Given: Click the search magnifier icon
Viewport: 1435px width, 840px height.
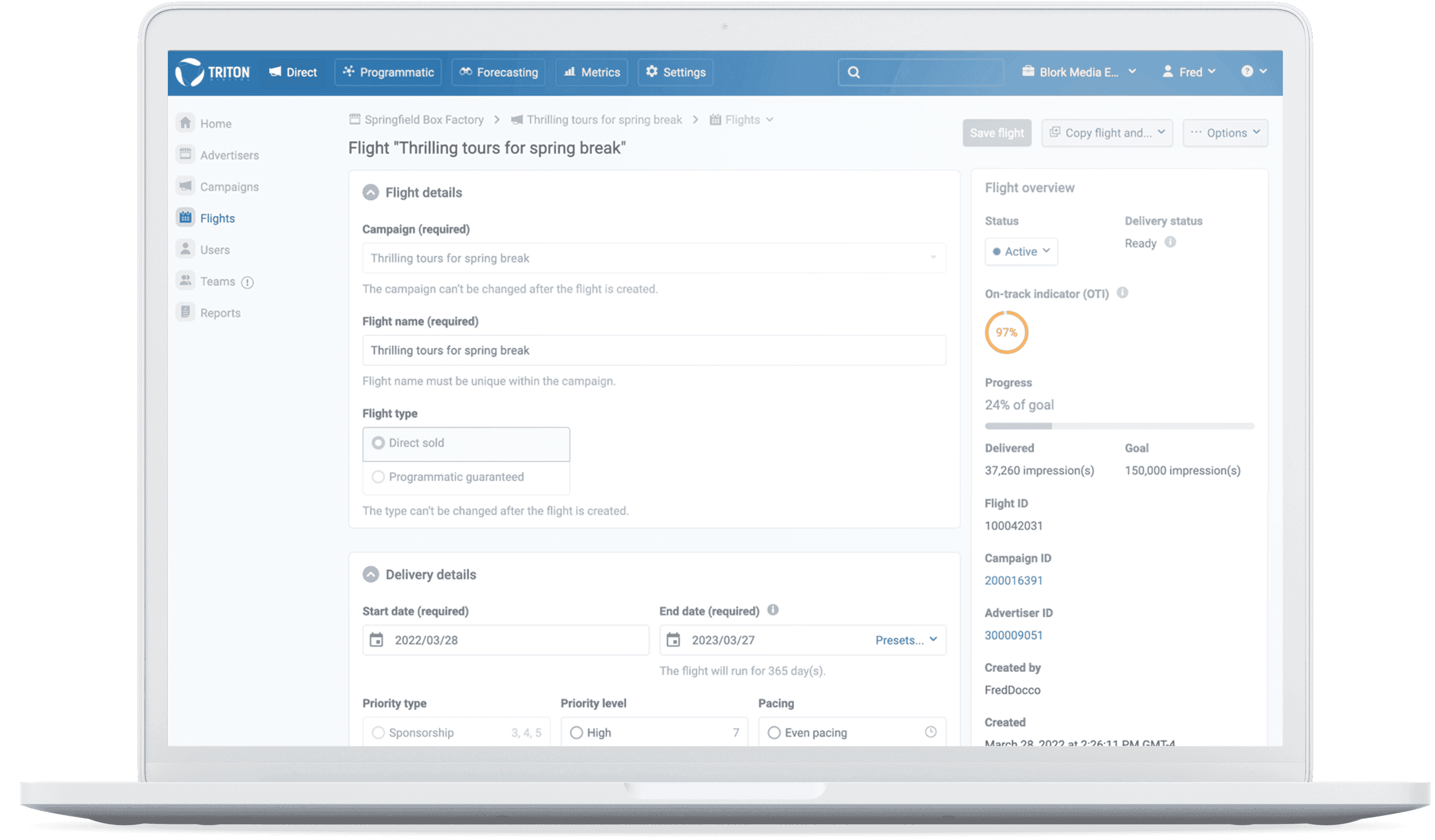Looking at the screenshot, I should 853,72.
